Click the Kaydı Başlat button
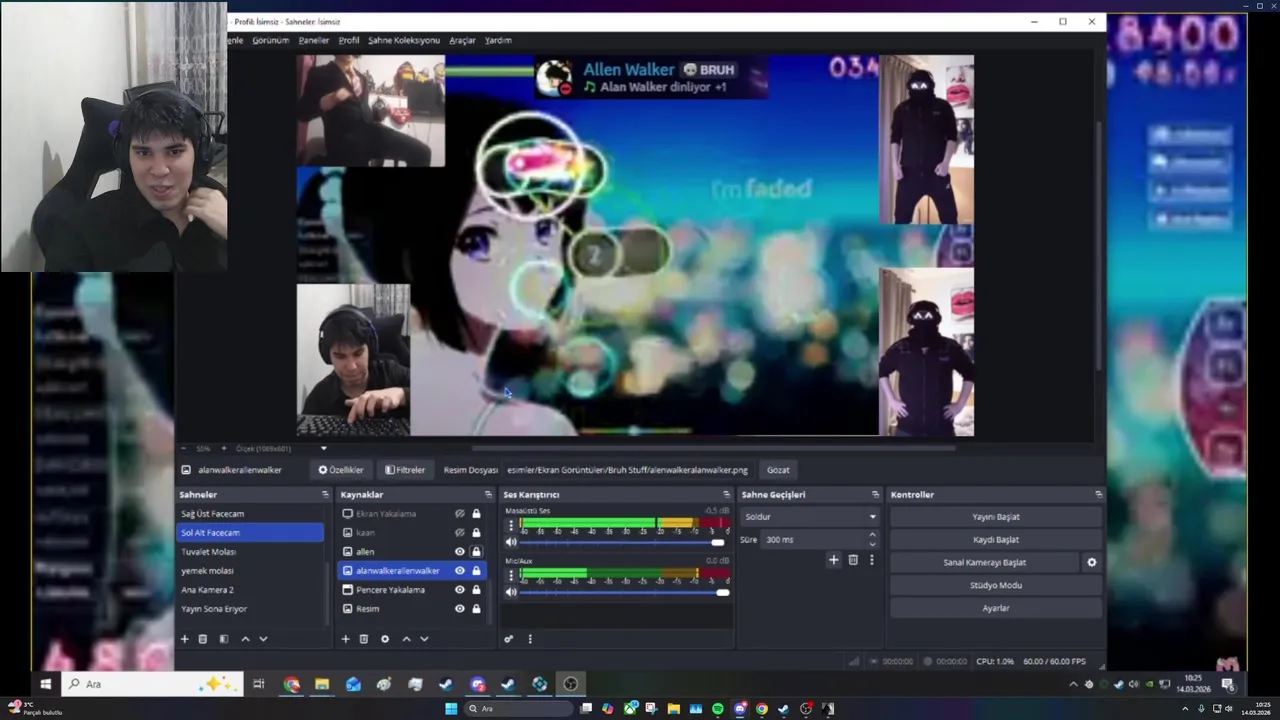1280x720 pixels. pyautogui.click(x=996, y=540)
